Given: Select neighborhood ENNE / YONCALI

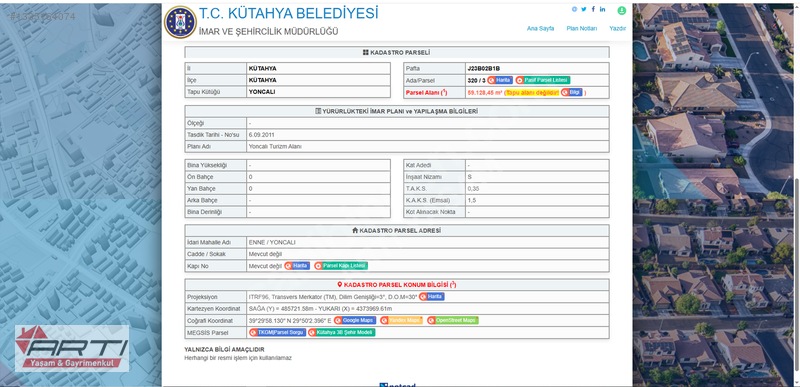Looking at the screenshot, I should pyautogui.click(x=272, y=242).
